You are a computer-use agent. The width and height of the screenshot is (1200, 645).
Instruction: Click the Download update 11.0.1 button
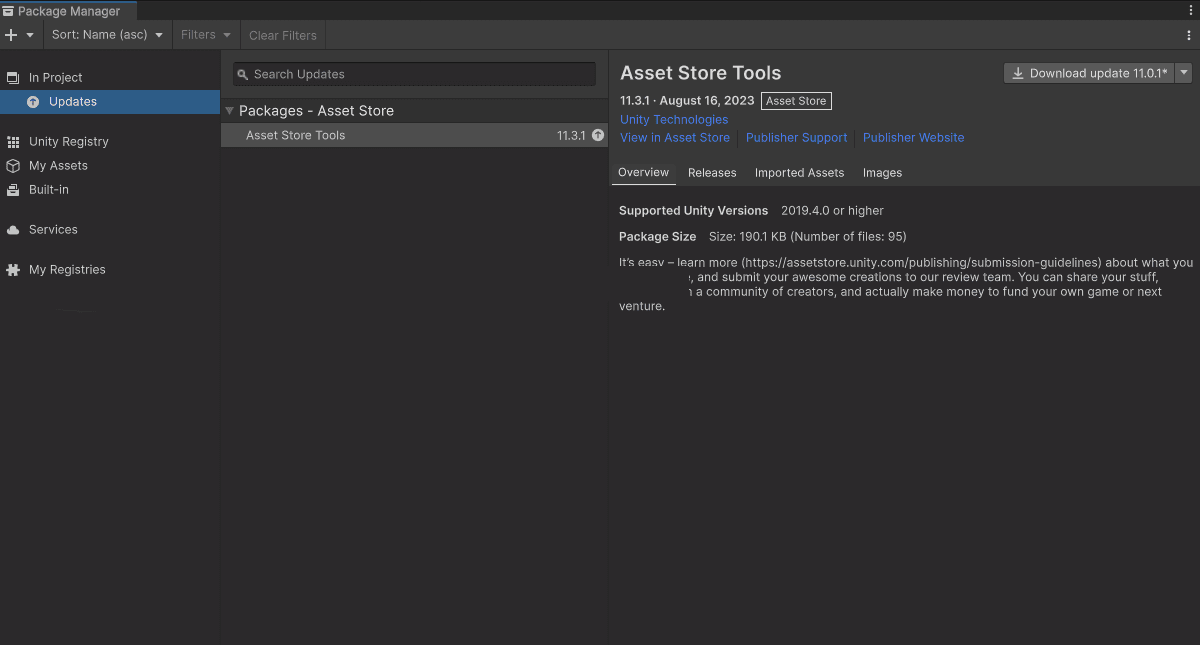point(1088,72)
